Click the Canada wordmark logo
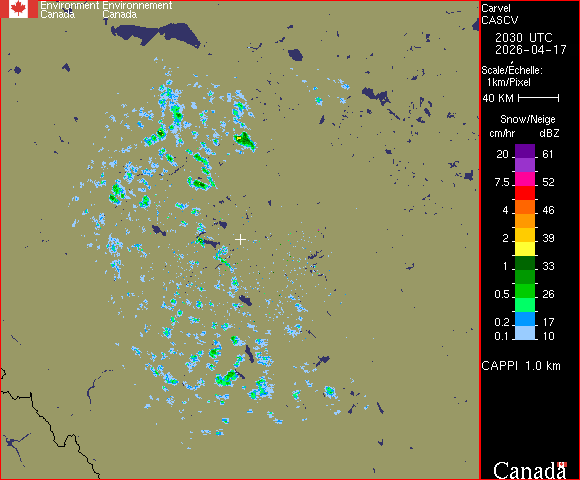580x480 pixels. point(530,470)
